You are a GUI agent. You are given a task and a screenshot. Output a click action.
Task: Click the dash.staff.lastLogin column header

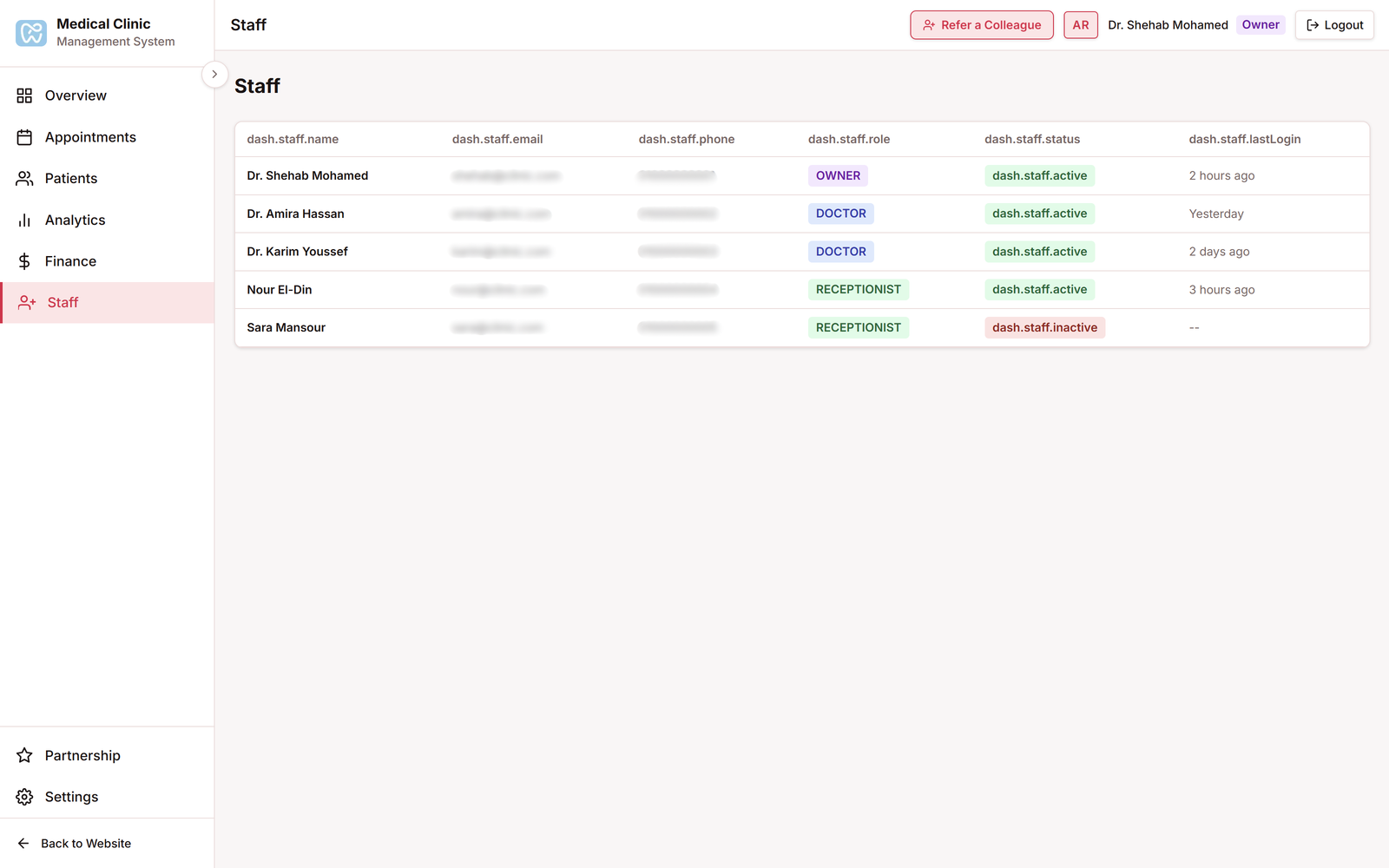(1244, 139)
